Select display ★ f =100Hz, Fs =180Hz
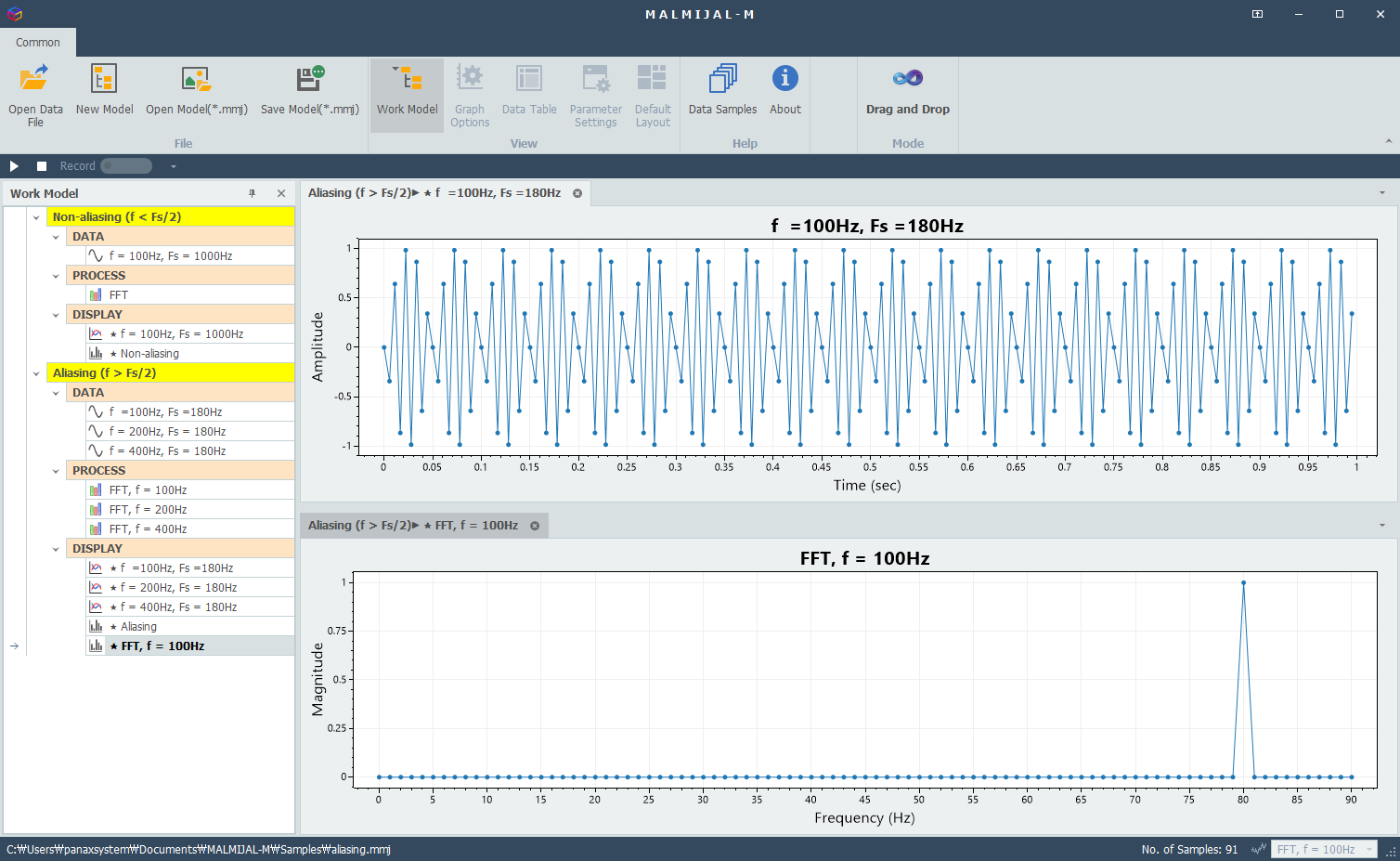This screenshot has width=1400, height=861. [190, 567]
